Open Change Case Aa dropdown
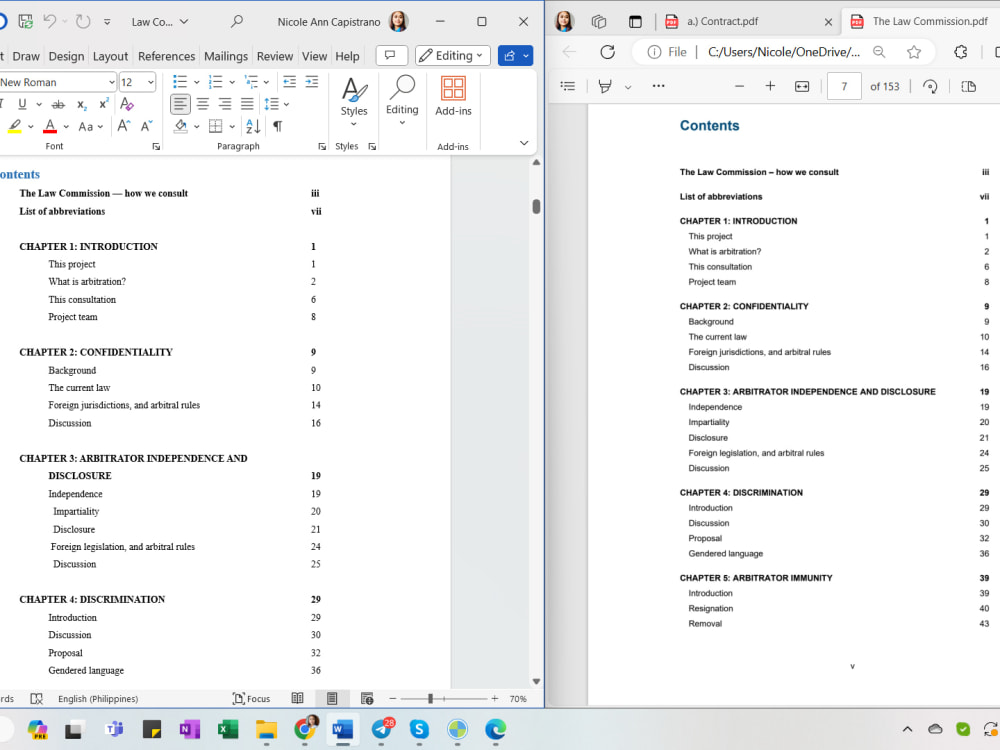The image size is (1000, 750). (90, 126)
